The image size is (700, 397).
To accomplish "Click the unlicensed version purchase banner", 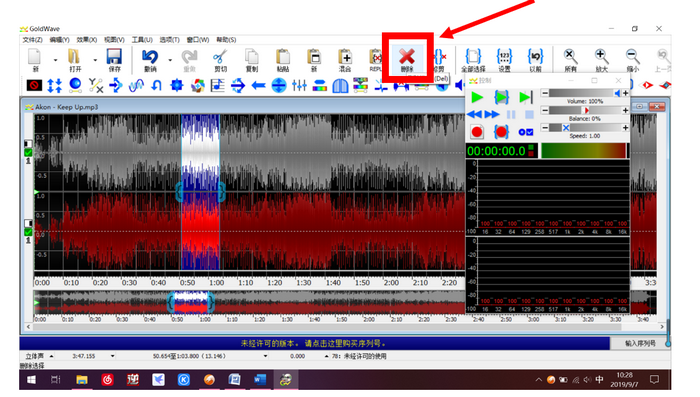I will pyautogui.click(x=314, y=343).
